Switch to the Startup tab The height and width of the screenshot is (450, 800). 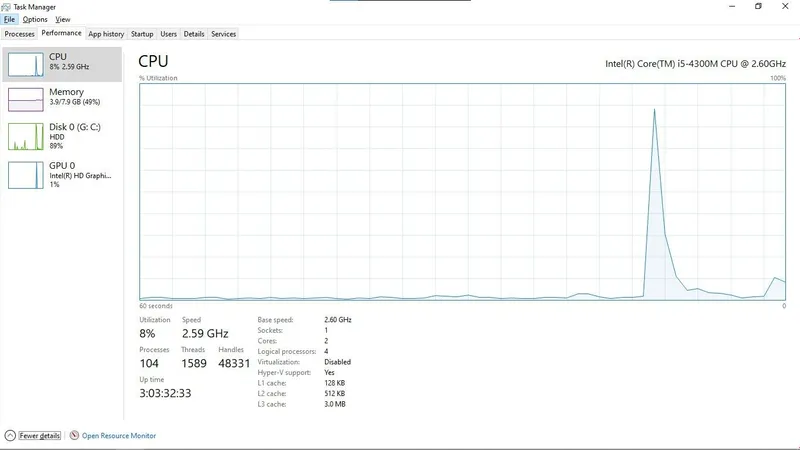pyautogui.click(x=142, y=34)
